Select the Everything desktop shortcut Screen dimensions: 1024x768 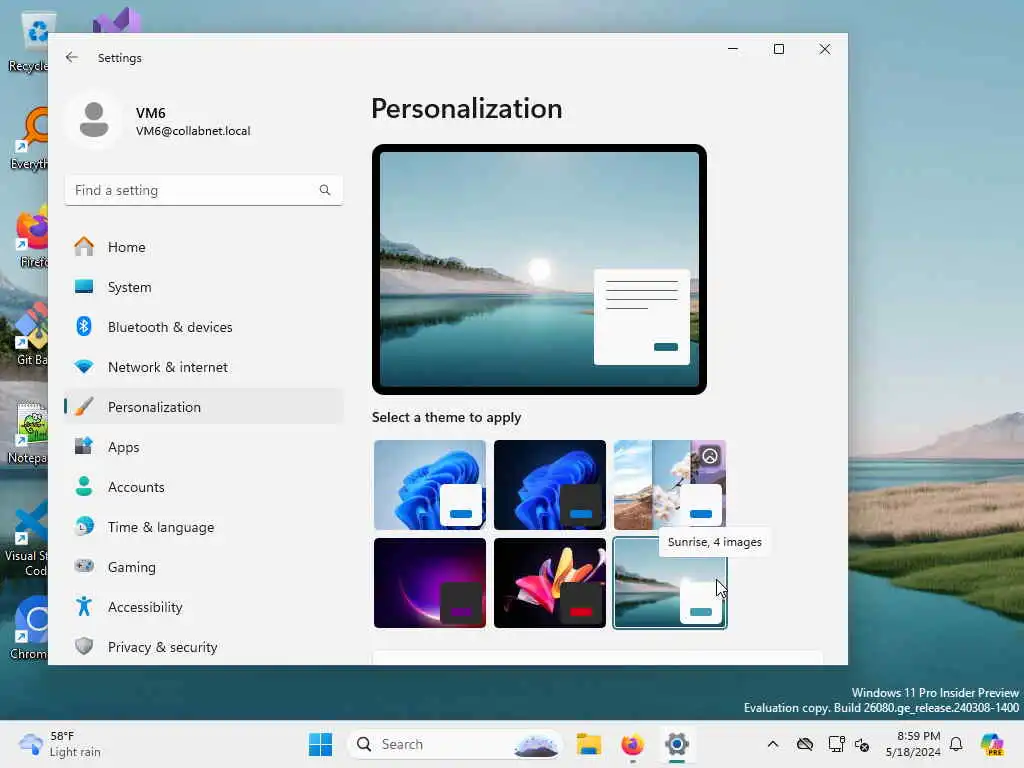(27, 138)
